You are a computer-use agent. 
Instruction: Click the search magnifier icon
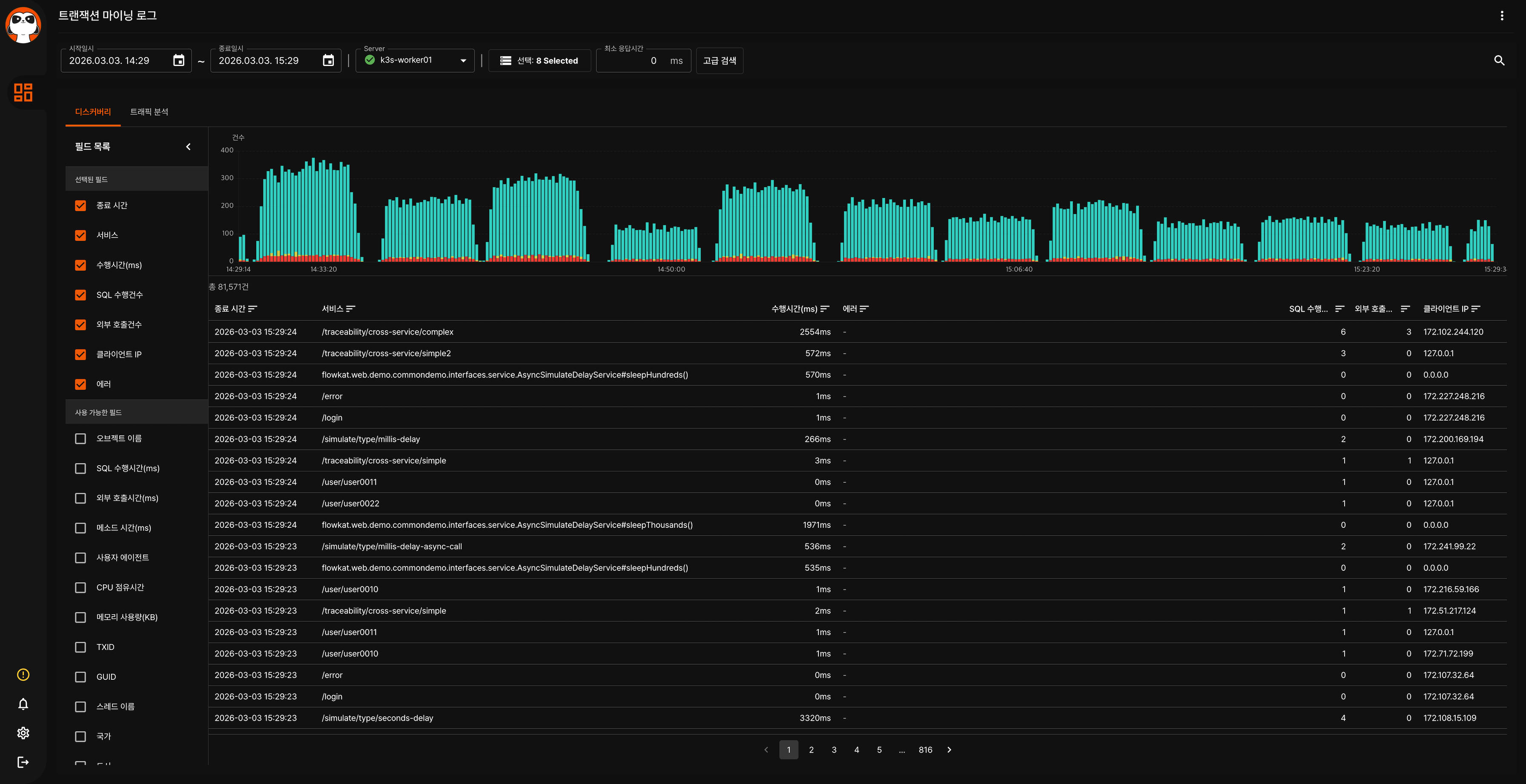coord(1499,60)
